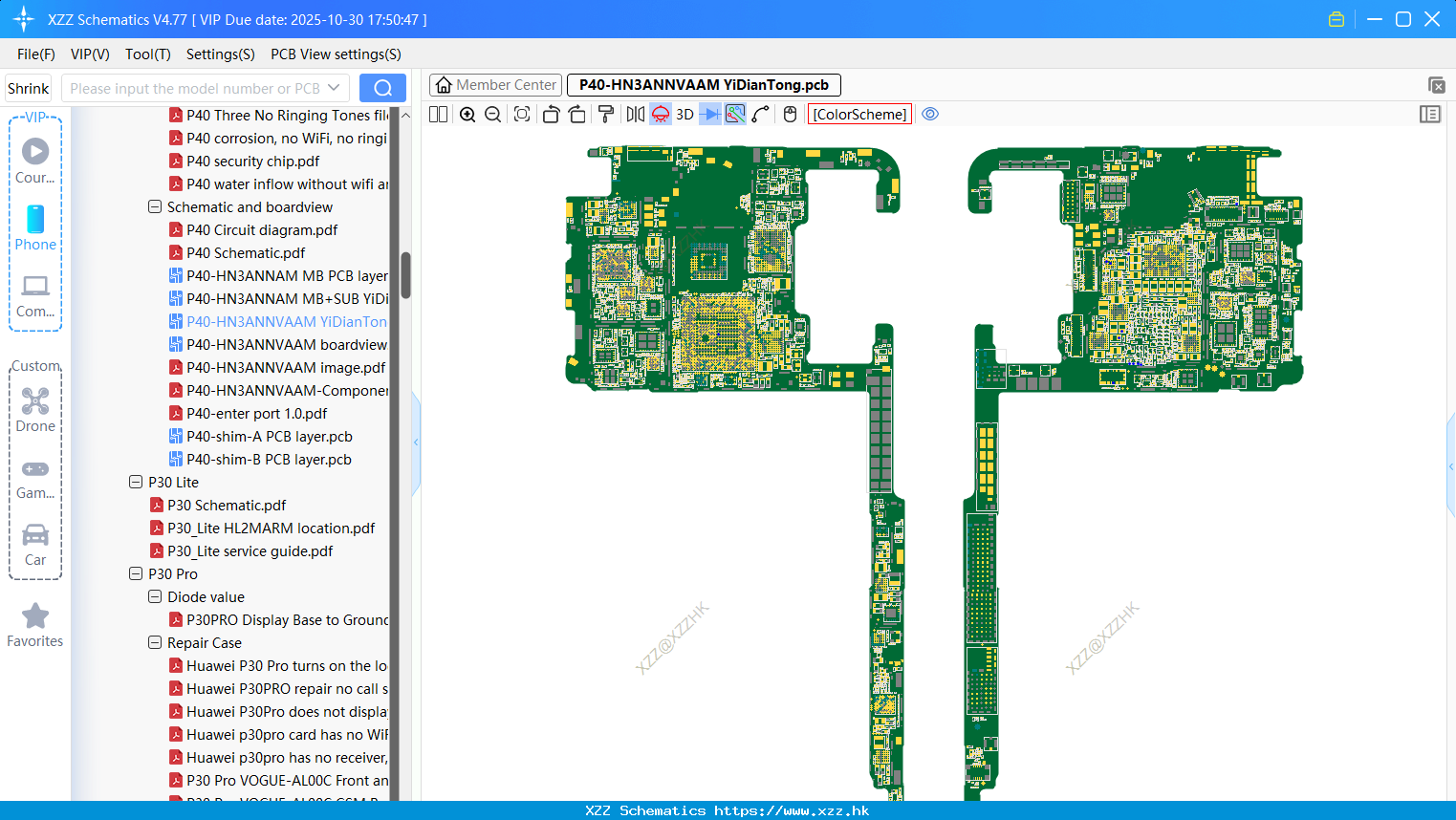Open Favorites star icon
The height and width of the screenshot is (820, 1456).
click(x=35, y=625)
